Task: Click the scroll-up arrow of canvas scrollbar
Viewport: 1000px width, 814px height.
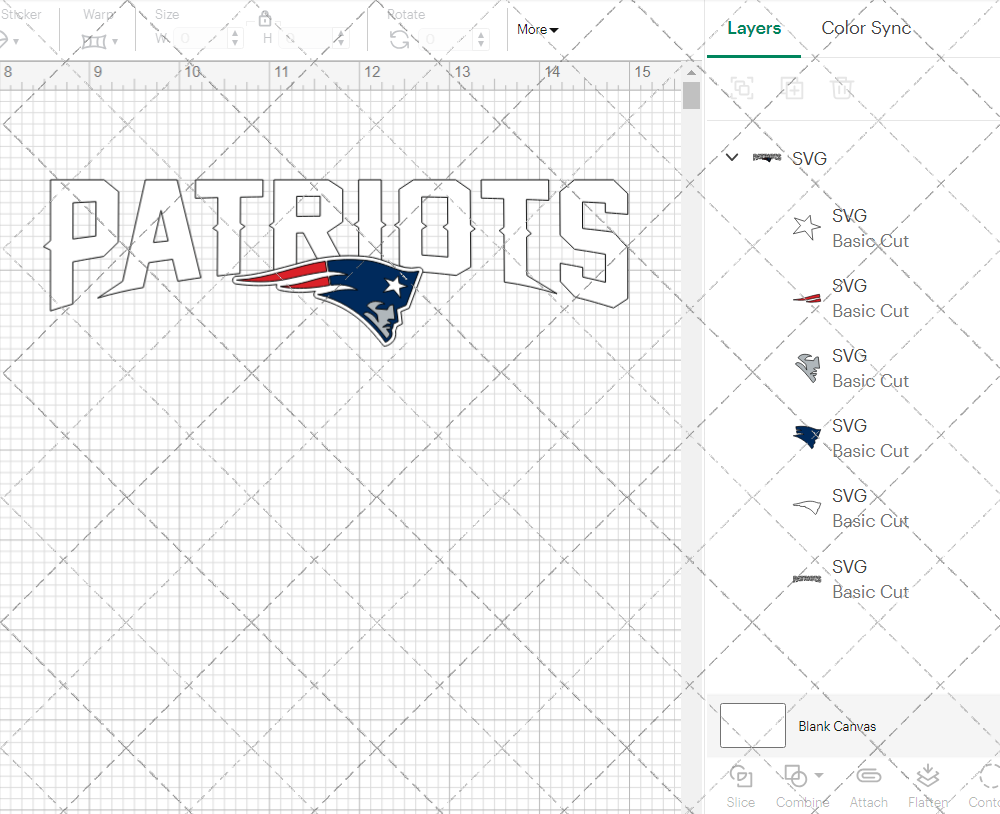Action: point(691,71)
